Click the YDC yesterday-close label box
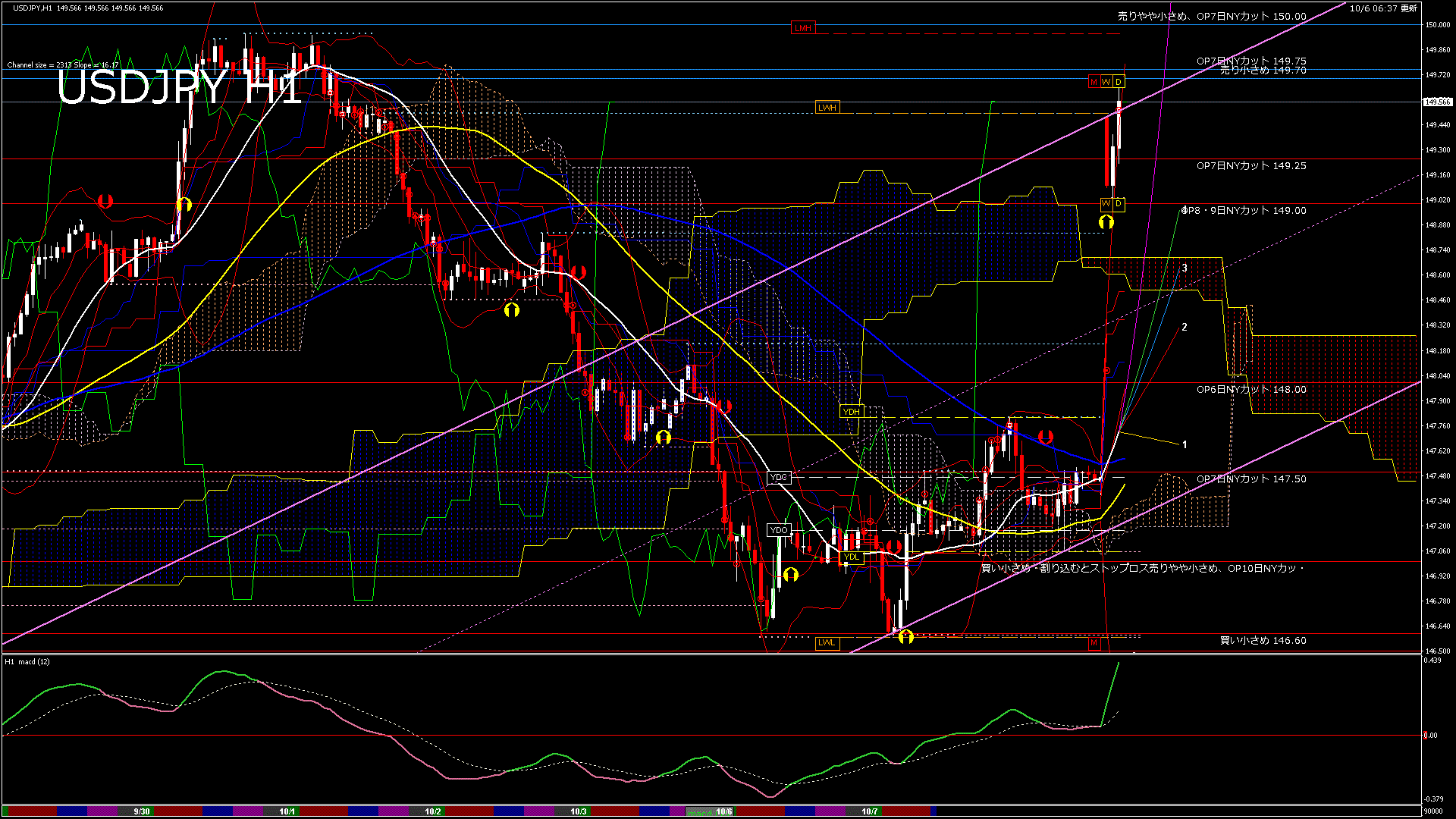1456x819 pixels. [x=779, y=477]
